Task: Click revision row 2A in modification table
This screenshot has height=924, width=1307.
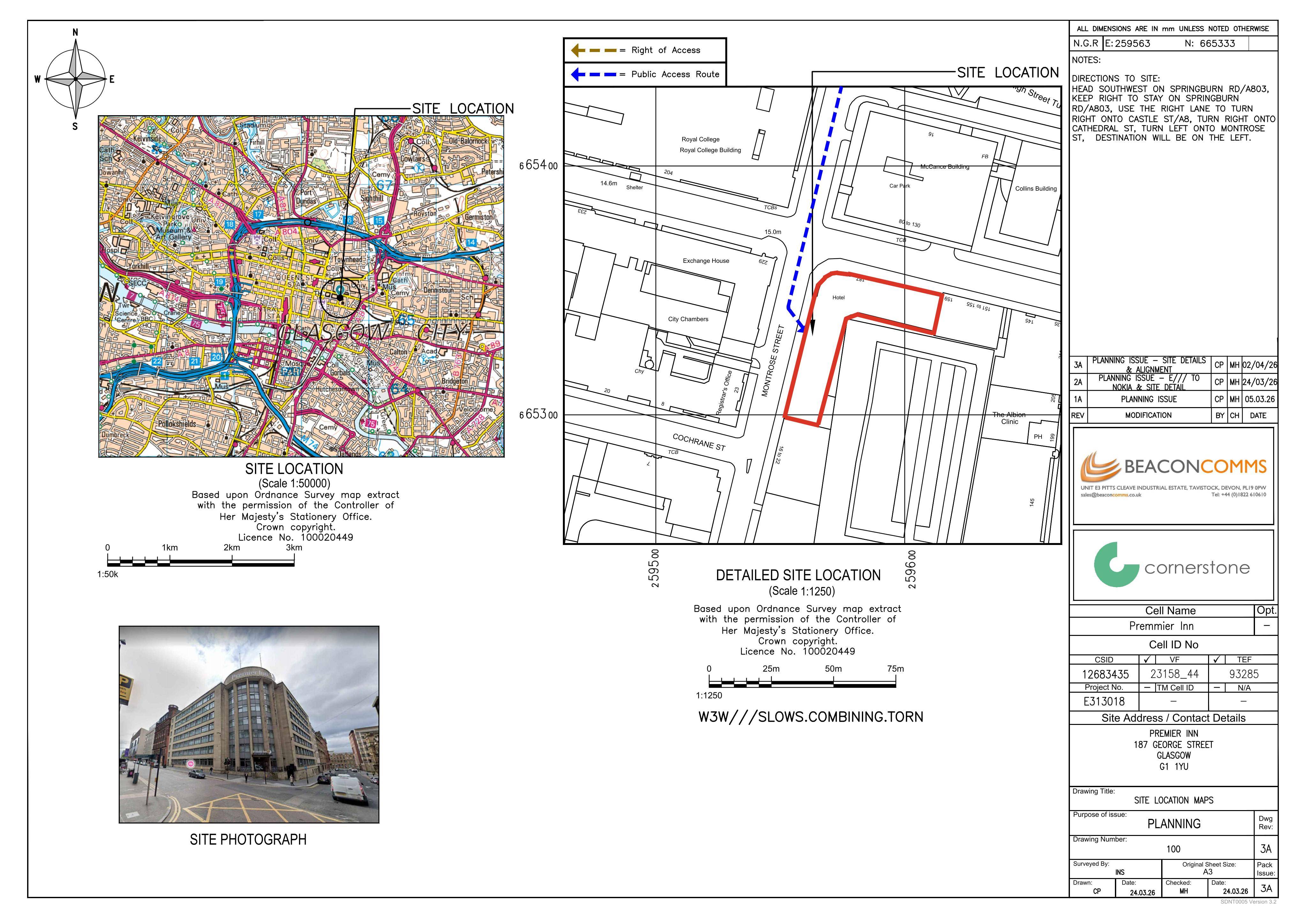Action: click(1174, 382)
